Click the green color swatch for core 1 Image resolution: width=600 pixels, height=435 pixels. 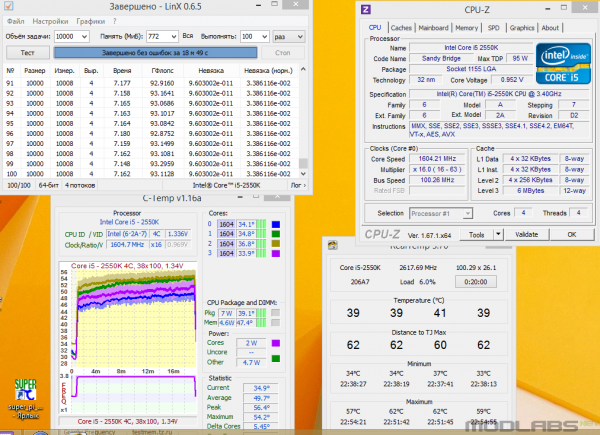click(x=276, y=234)
